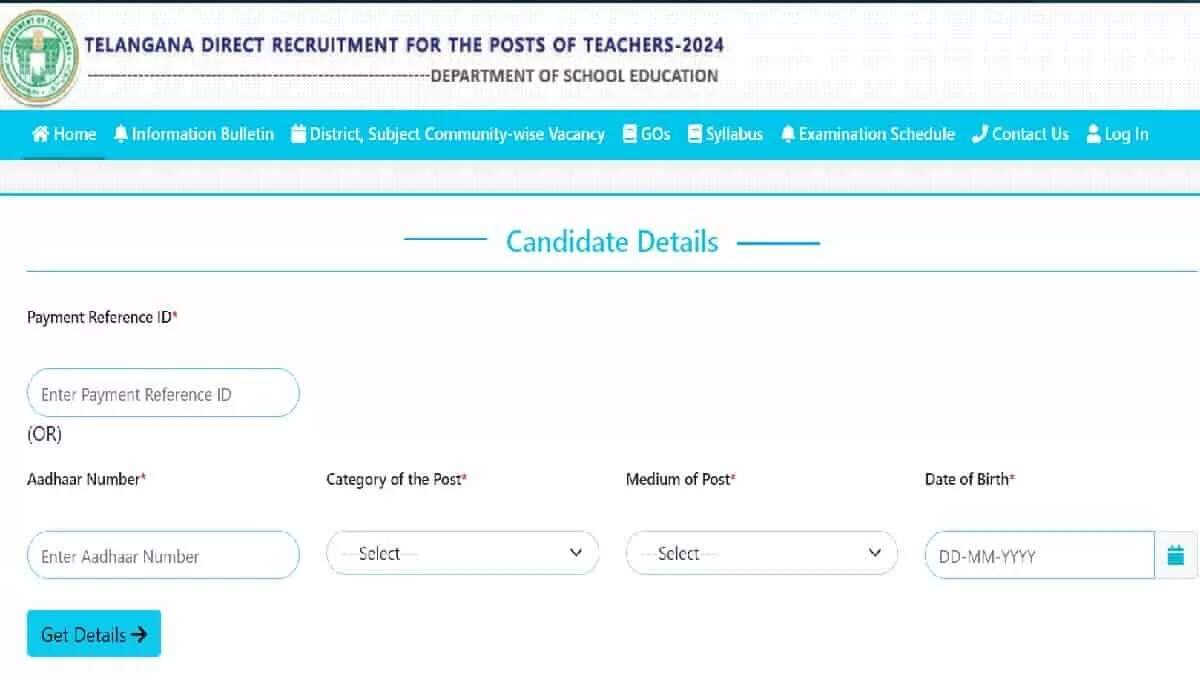Click the bell icon beside Information Bulletin
This screenshot has width=1200, height=675.
[121, 134]
